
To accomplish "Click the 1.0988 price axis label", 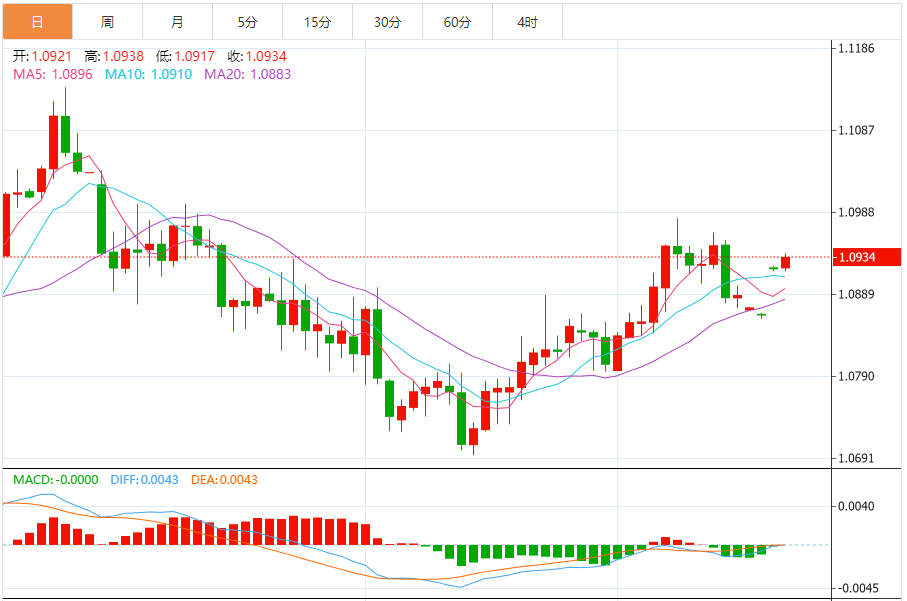I will point(856,212).
